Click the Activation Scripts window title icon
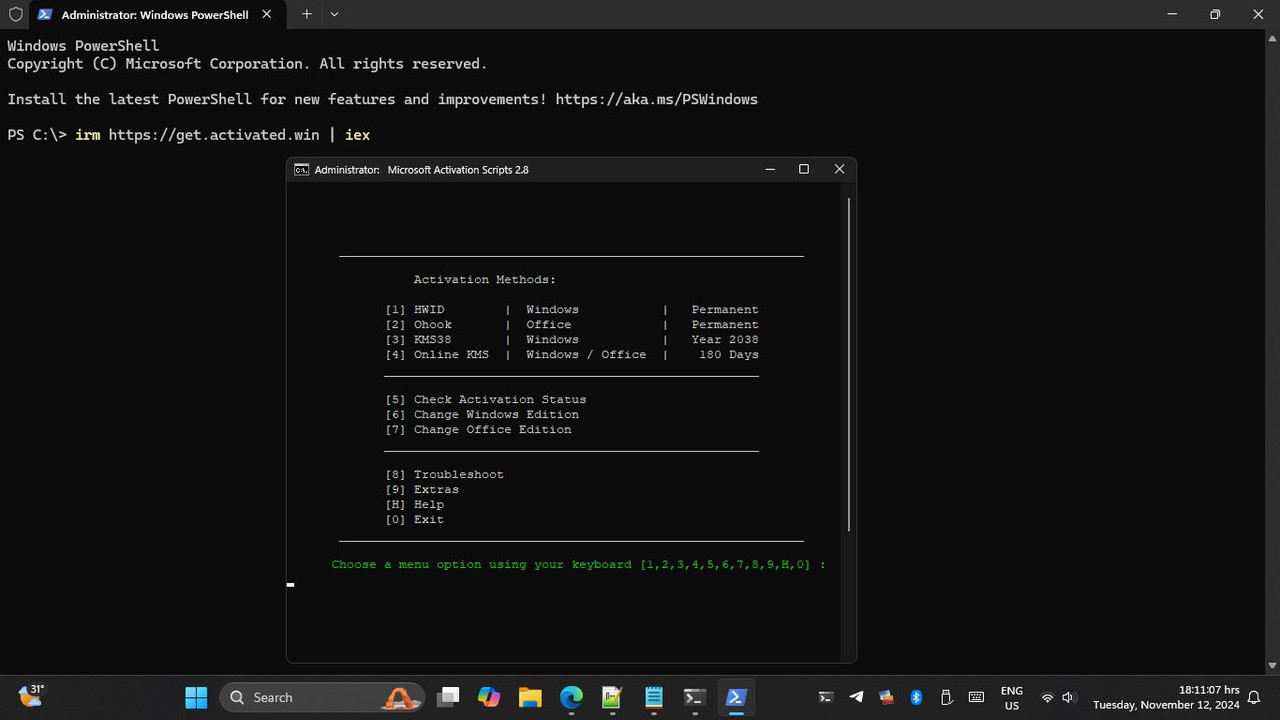Image resolution: width=1280 pixels, height=720 pixels. [301, 170]
